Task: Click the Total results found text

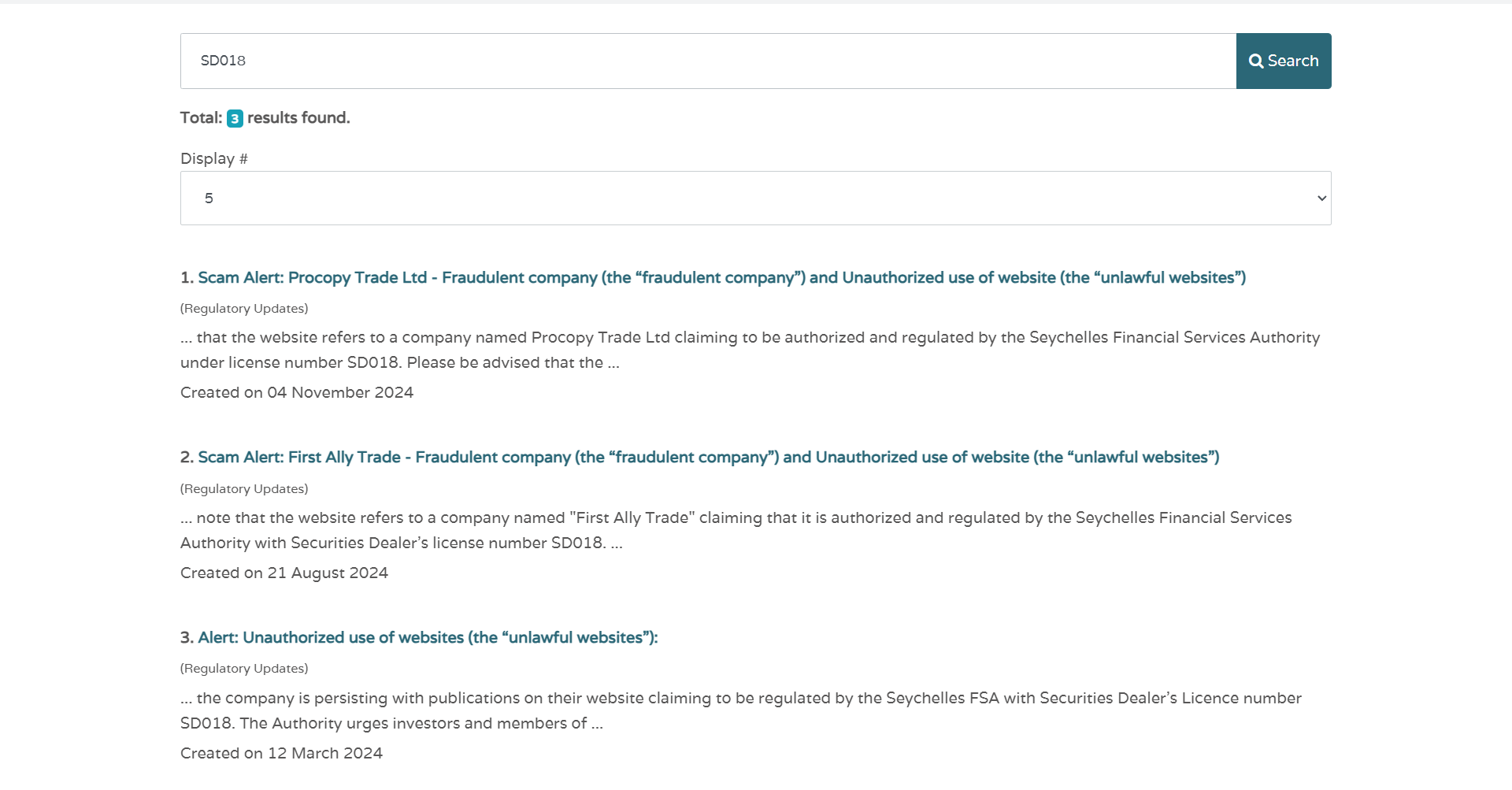Action: click(265, 117)
